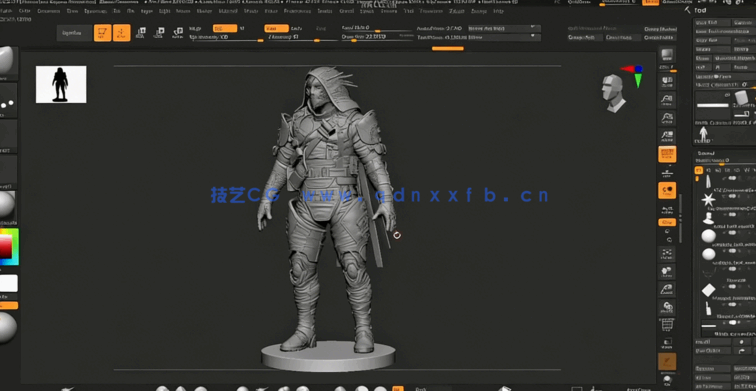Click the render icon atop right shelf
Image resolution: width=756 pixels, height=391 pixels.
point(667,54)
